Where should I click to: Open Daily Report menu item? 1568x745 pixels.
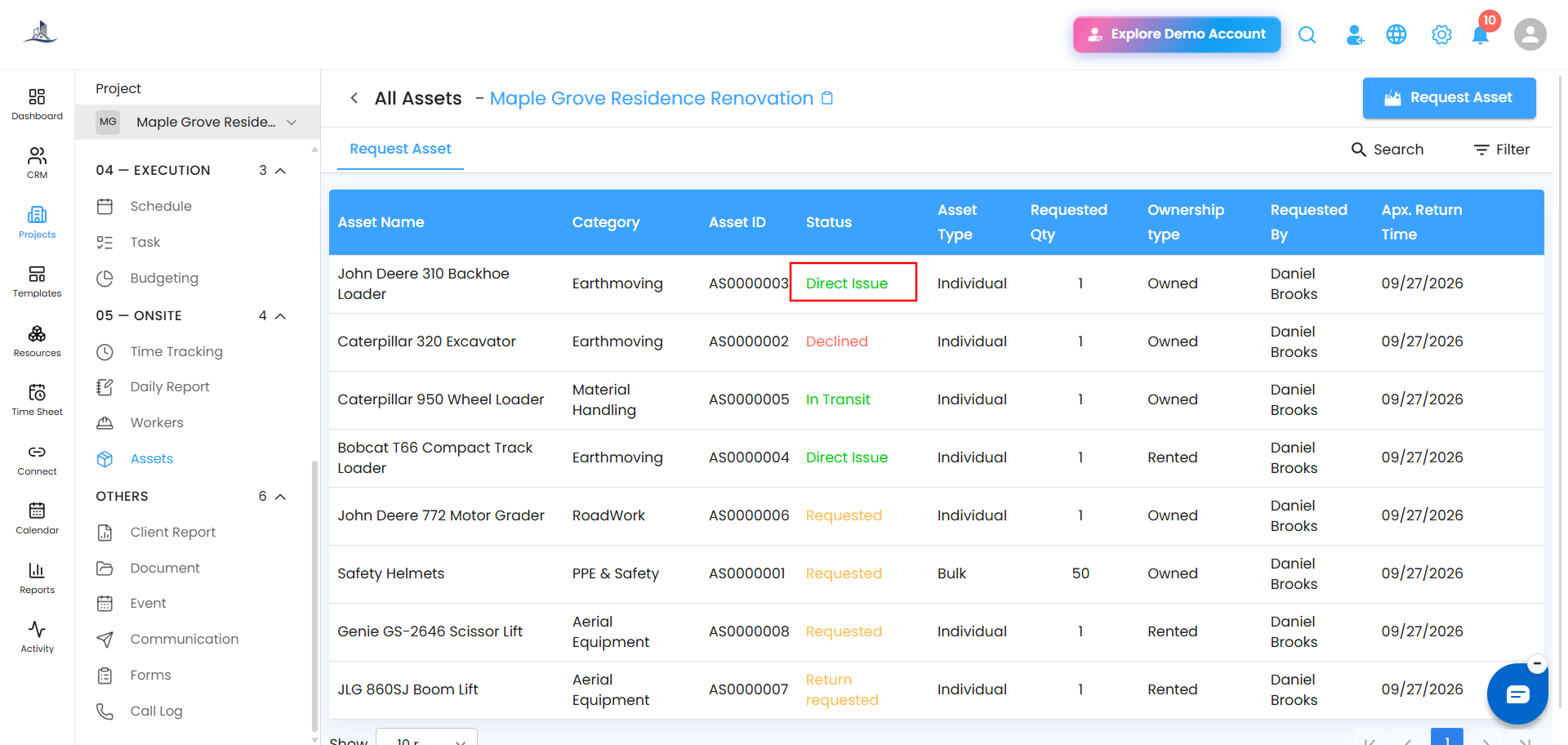(170, 387)
